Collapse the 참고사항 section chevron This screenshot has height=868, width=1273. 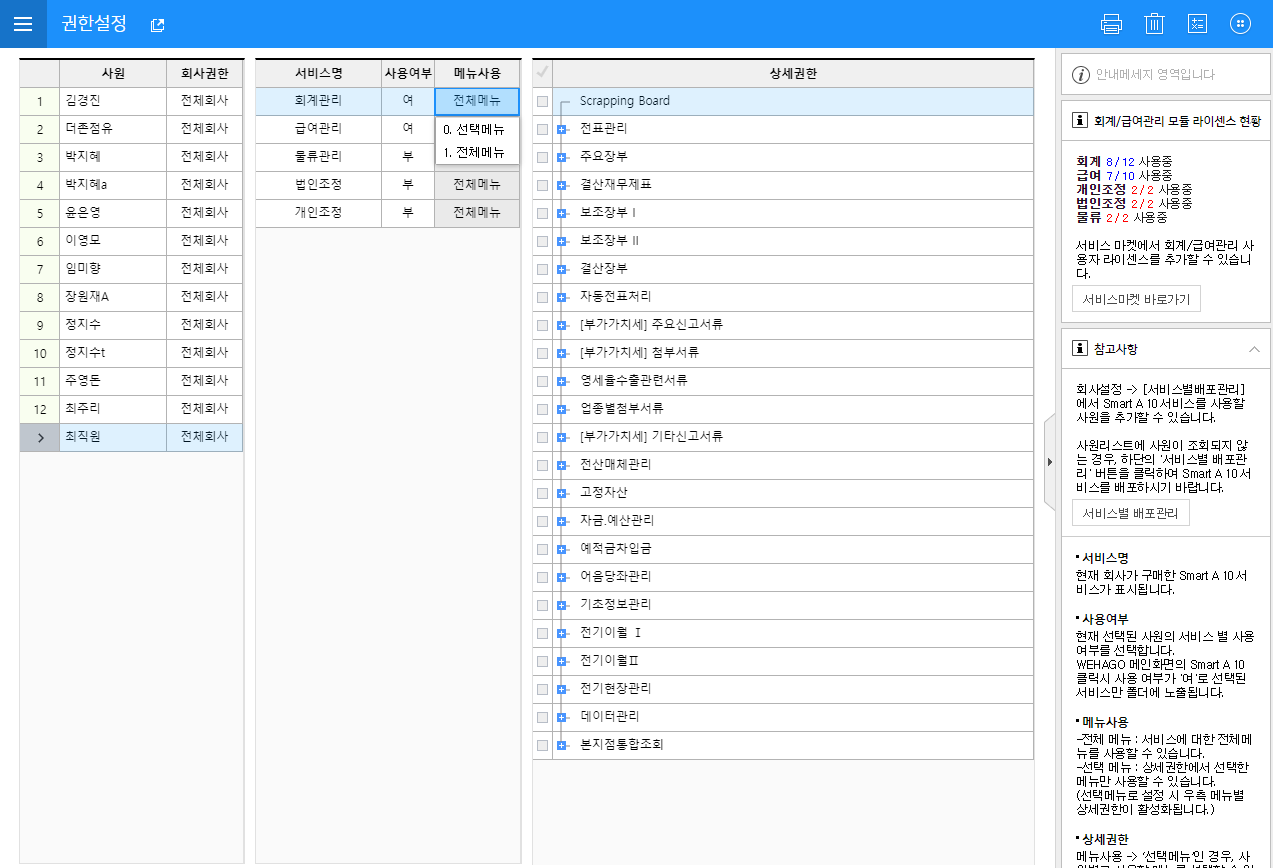1254,349
